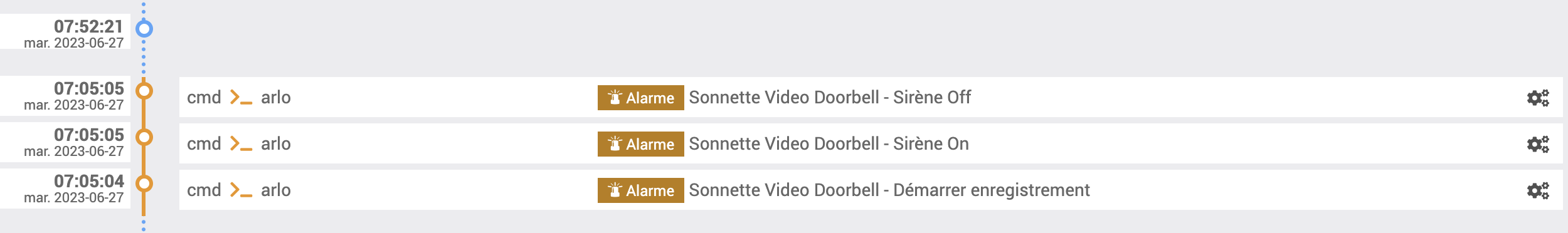This screenshot has width=1568, height=233.
Task: Open Sonnette Video Doorbell - Sirène Off link
Action: (x=830, y=97)
